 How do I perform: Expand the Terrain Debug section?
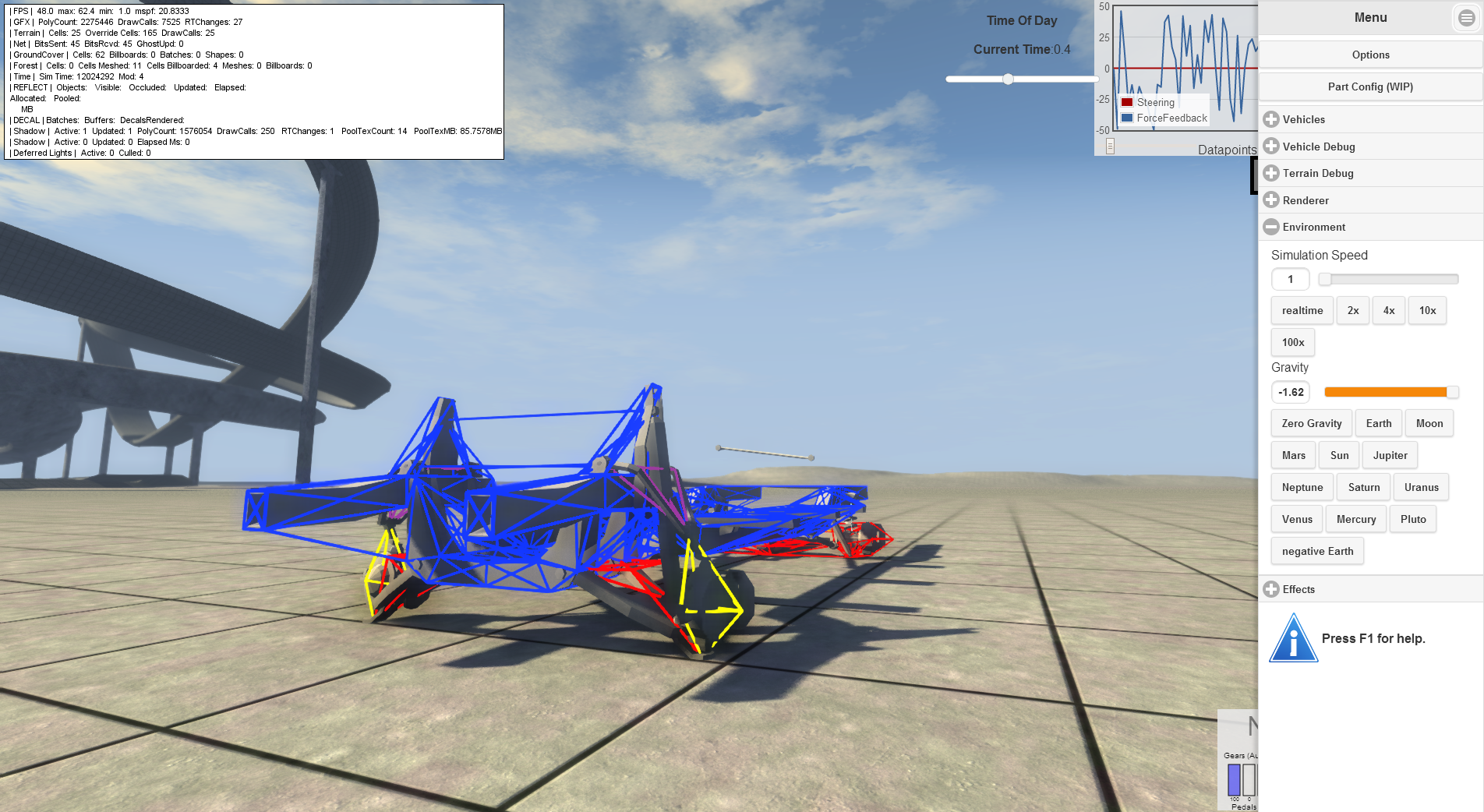[x=1370, y=173]
